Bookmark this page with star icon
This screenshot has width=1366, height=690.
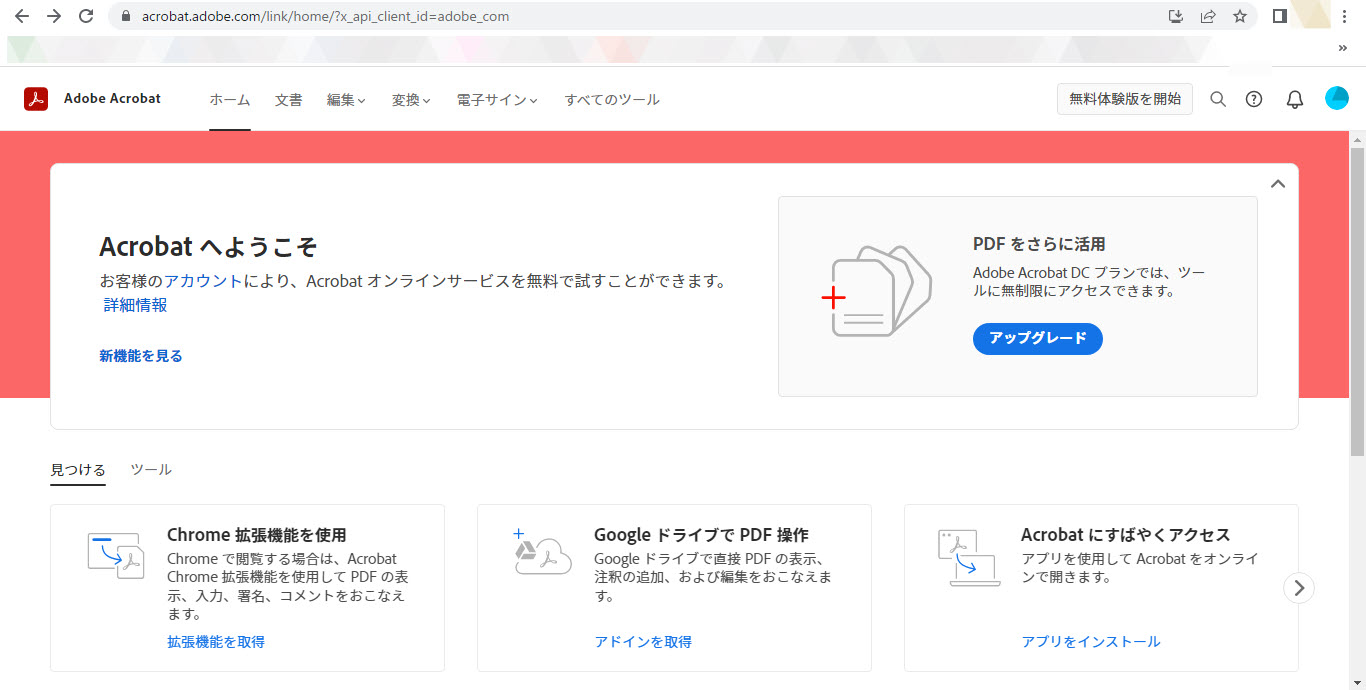(1240, 16)
